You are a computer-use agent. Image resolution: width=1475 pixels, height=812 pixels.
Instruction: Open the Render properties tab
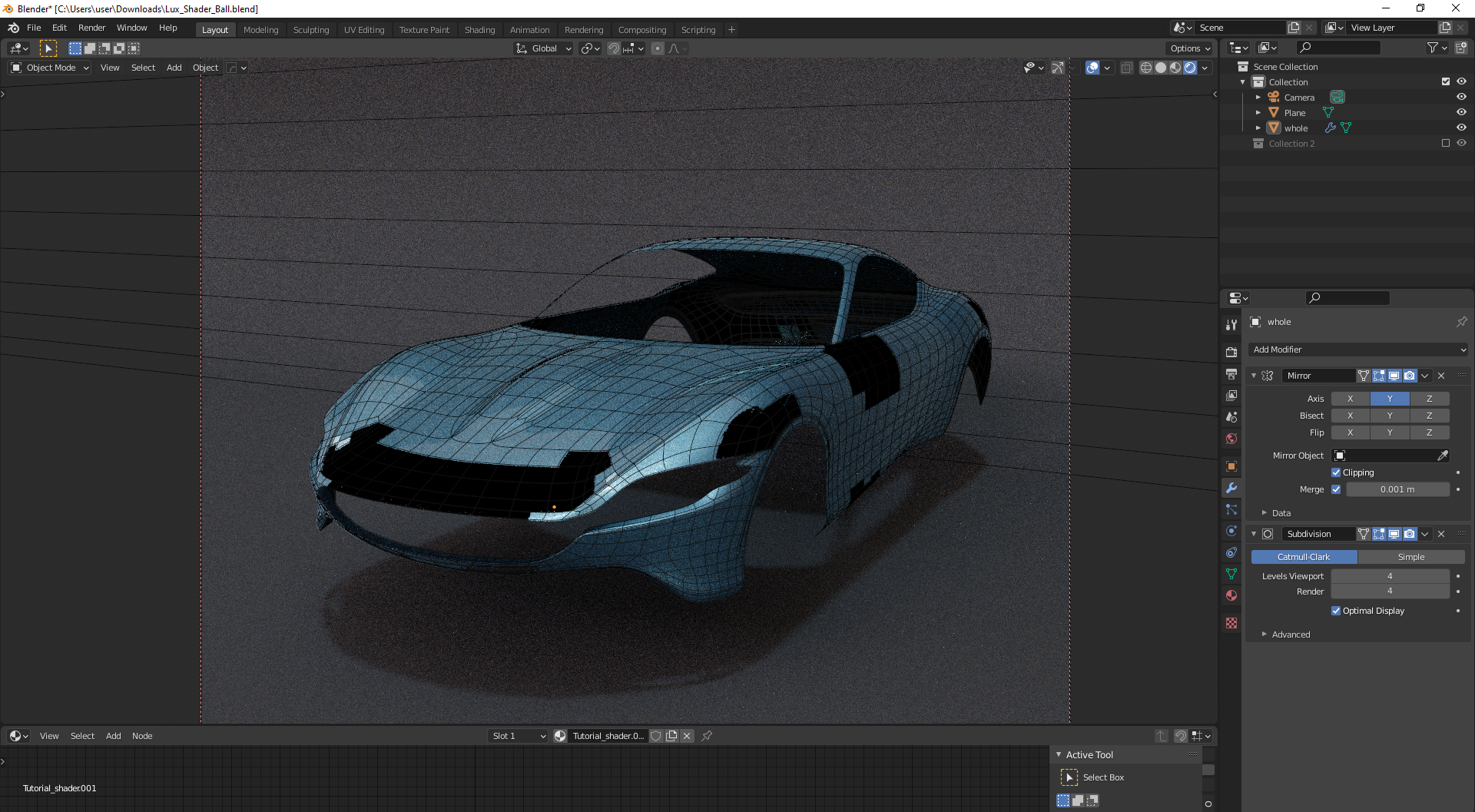[x=1231, y=352]
